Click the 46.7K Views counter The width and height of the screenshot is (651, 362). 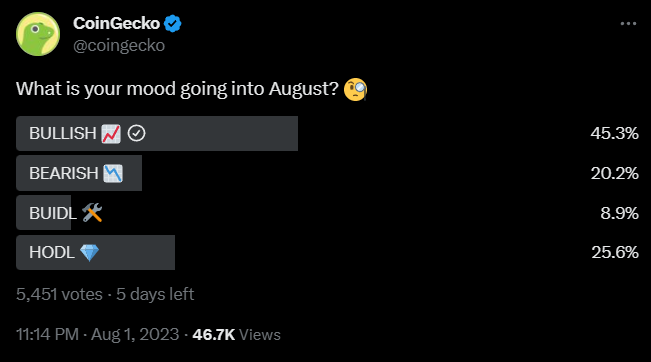tap(237, 335)
